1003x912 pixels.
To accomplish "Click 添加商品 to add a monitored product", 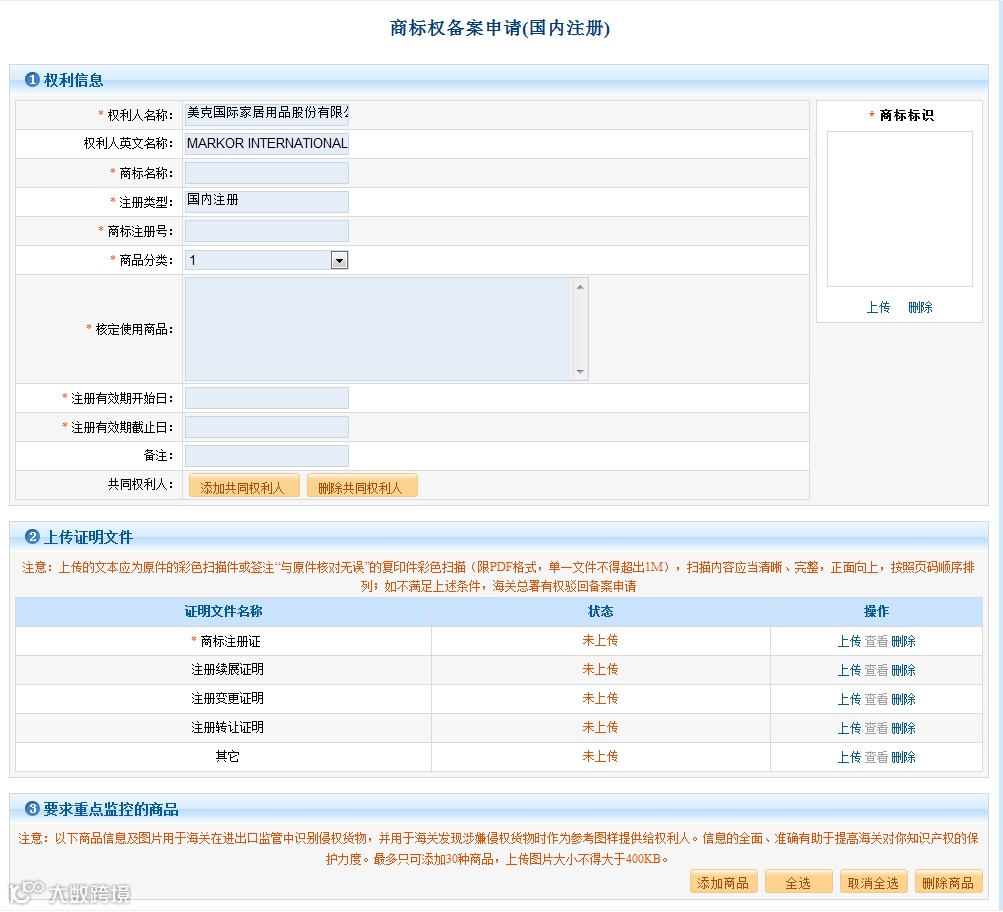I will (723, 882).
